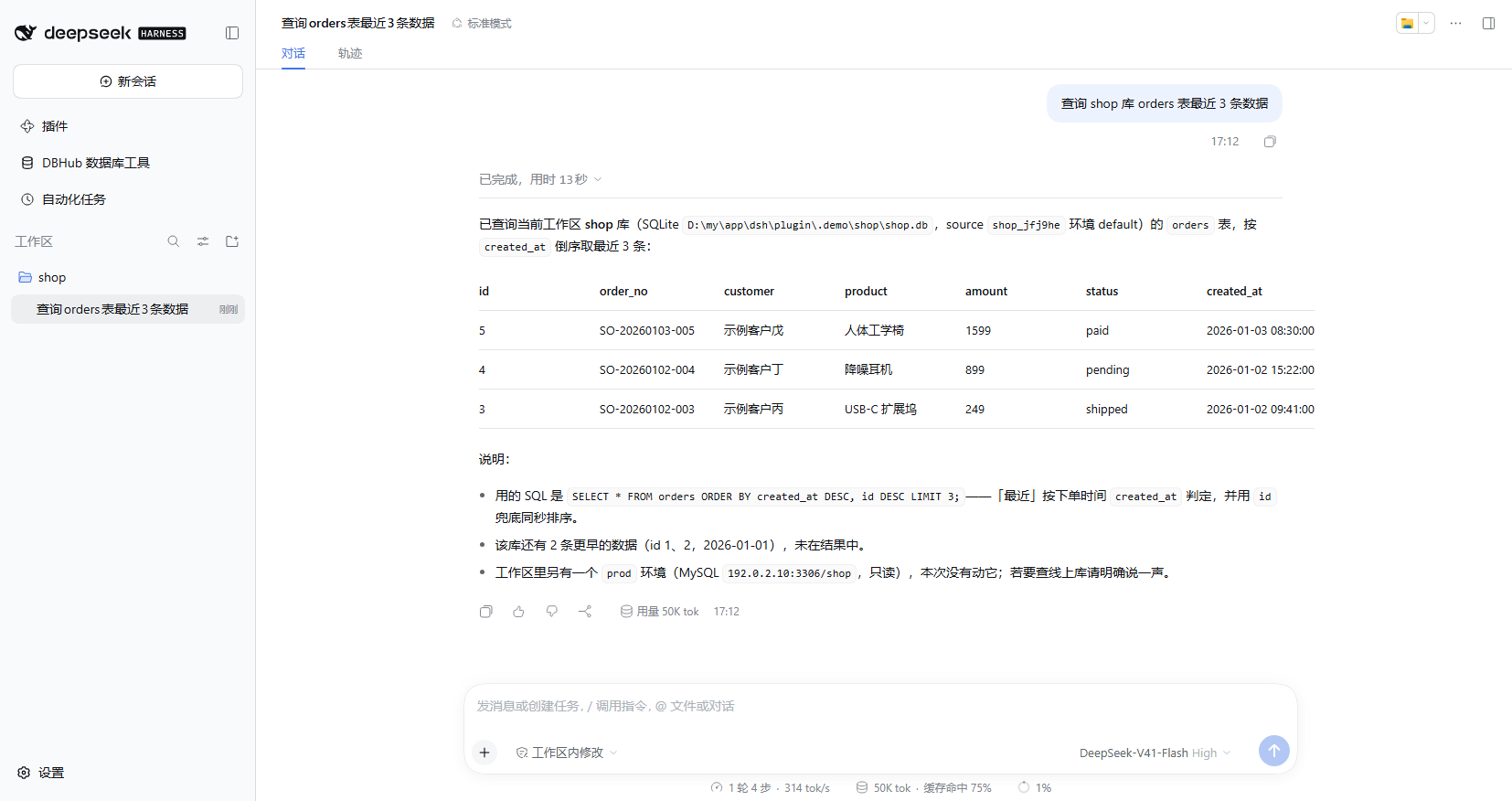Screen dimensions: 1512x801
Task: Select the 降噪耳机 product cell
Action: [x=868, y=370]
